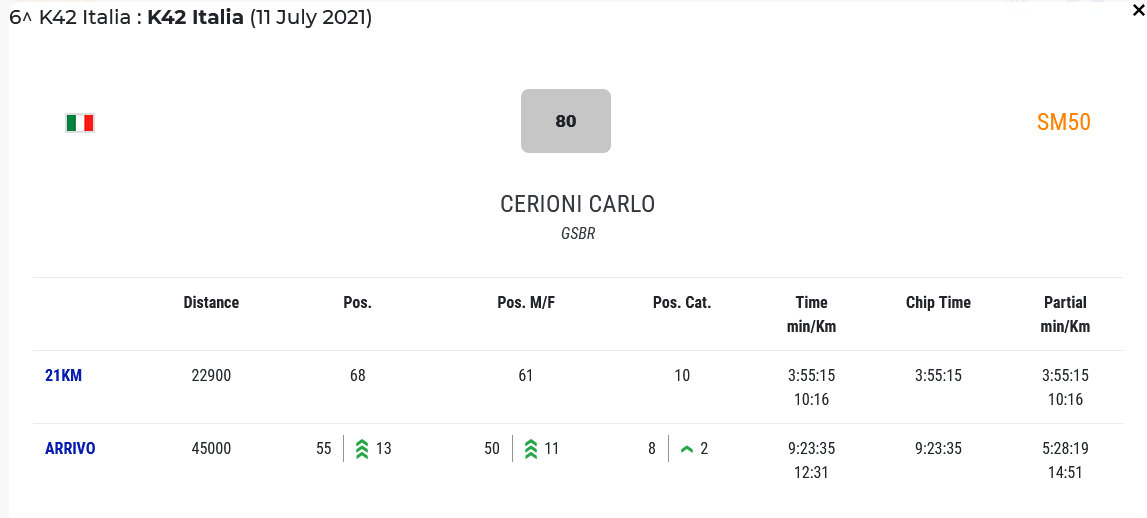The width and height of the screenshot is (1147, 518).
Task: Click the runner name CERIONI CARLO
Action: coord(577,205)
